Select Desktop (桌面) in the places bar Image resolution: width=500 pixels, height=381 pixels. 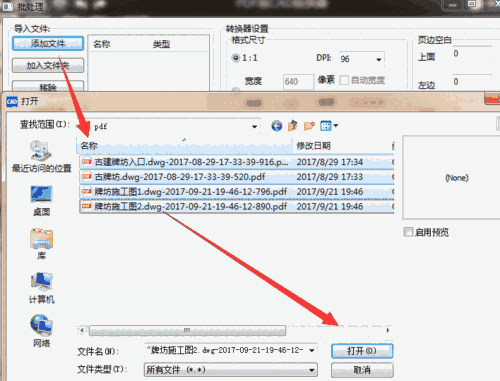41,201
